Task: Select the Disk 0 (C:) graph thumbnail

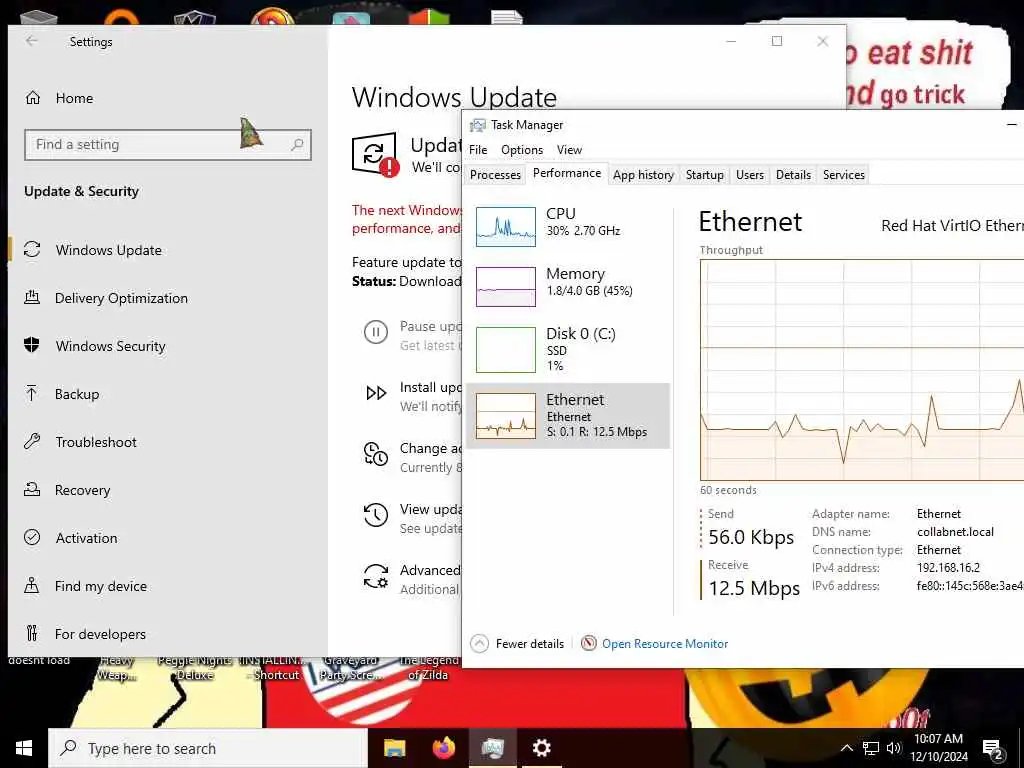Action: pyautogui.click(x=505, y=349)
